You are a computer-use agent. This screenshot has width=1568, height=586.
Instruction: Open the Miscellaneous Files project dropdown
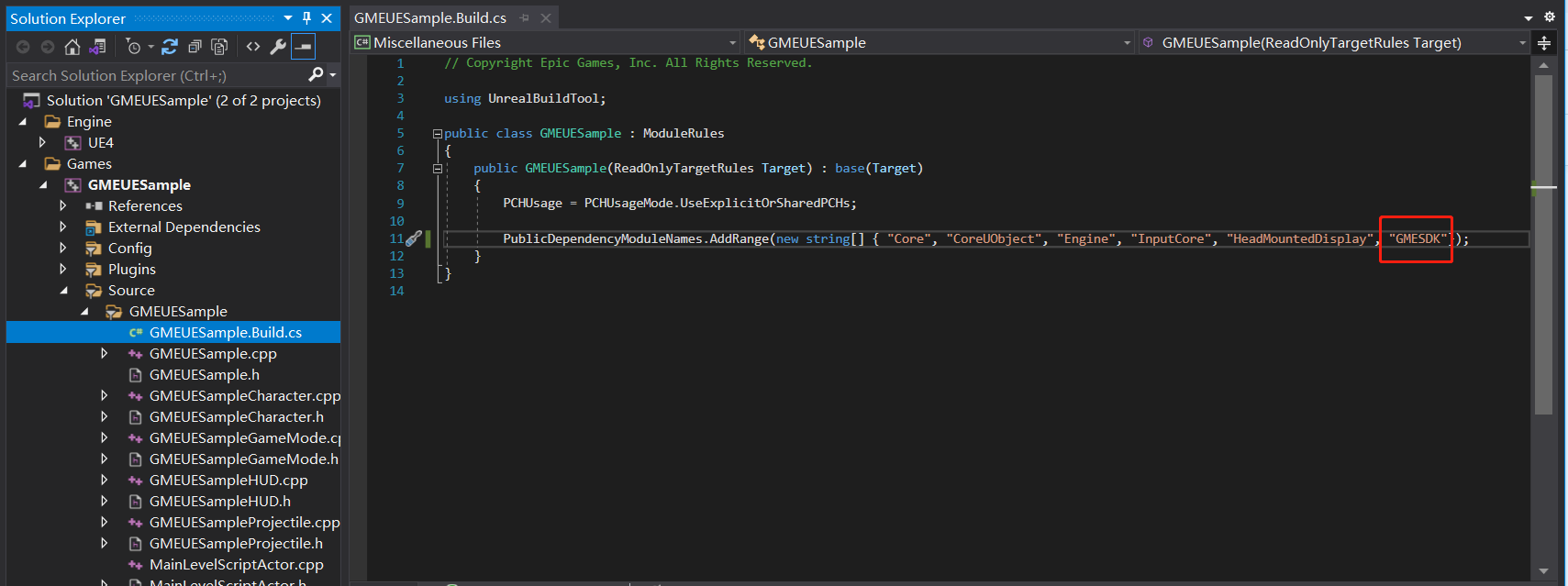(x=732, y=43)
